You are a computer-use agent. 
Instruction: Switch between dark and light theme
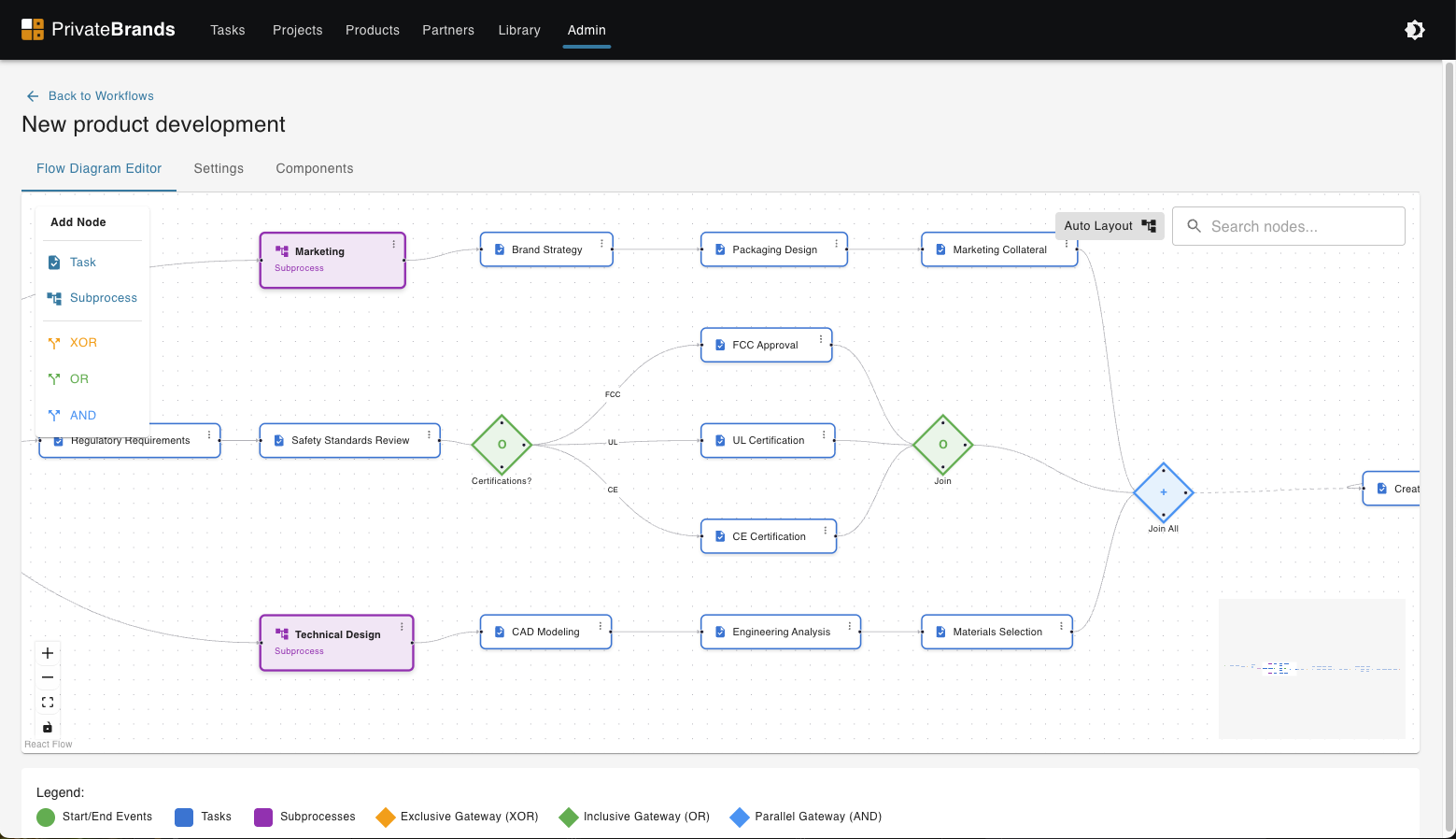(1415, 30)
